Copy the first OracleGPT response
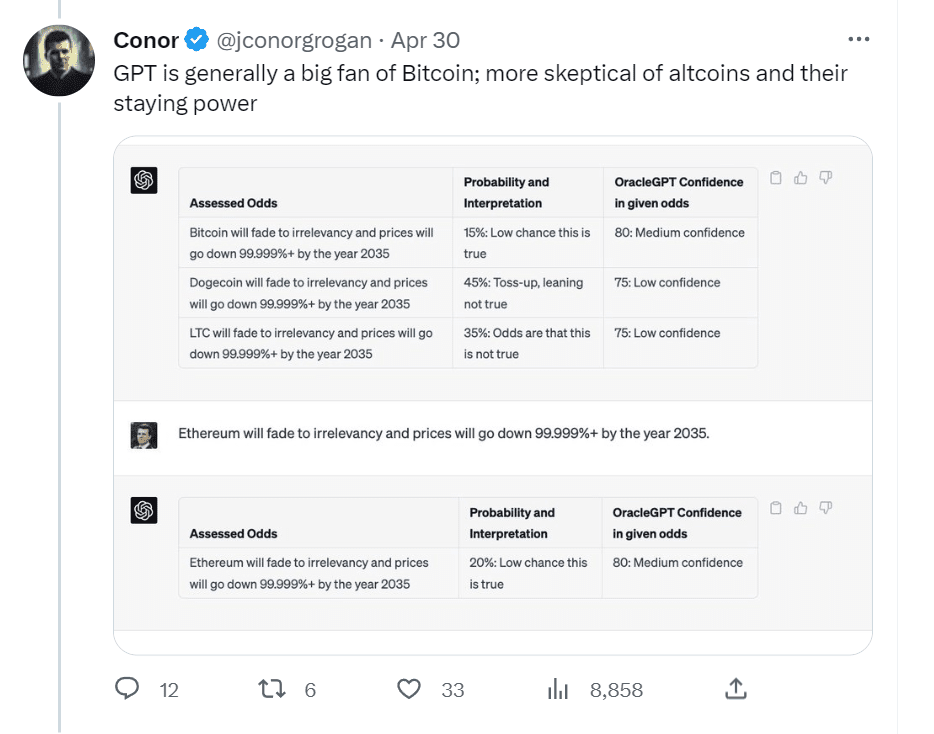934x734 pixels. pyautogui.click(x=776, y=177)
